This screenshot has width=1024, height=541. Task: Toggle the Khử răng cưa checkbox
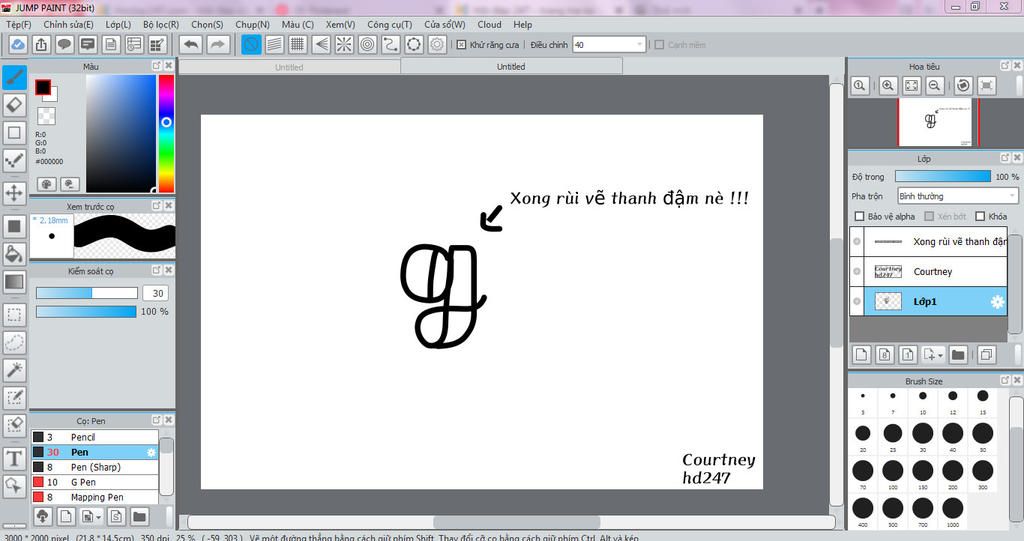point(461,44)
